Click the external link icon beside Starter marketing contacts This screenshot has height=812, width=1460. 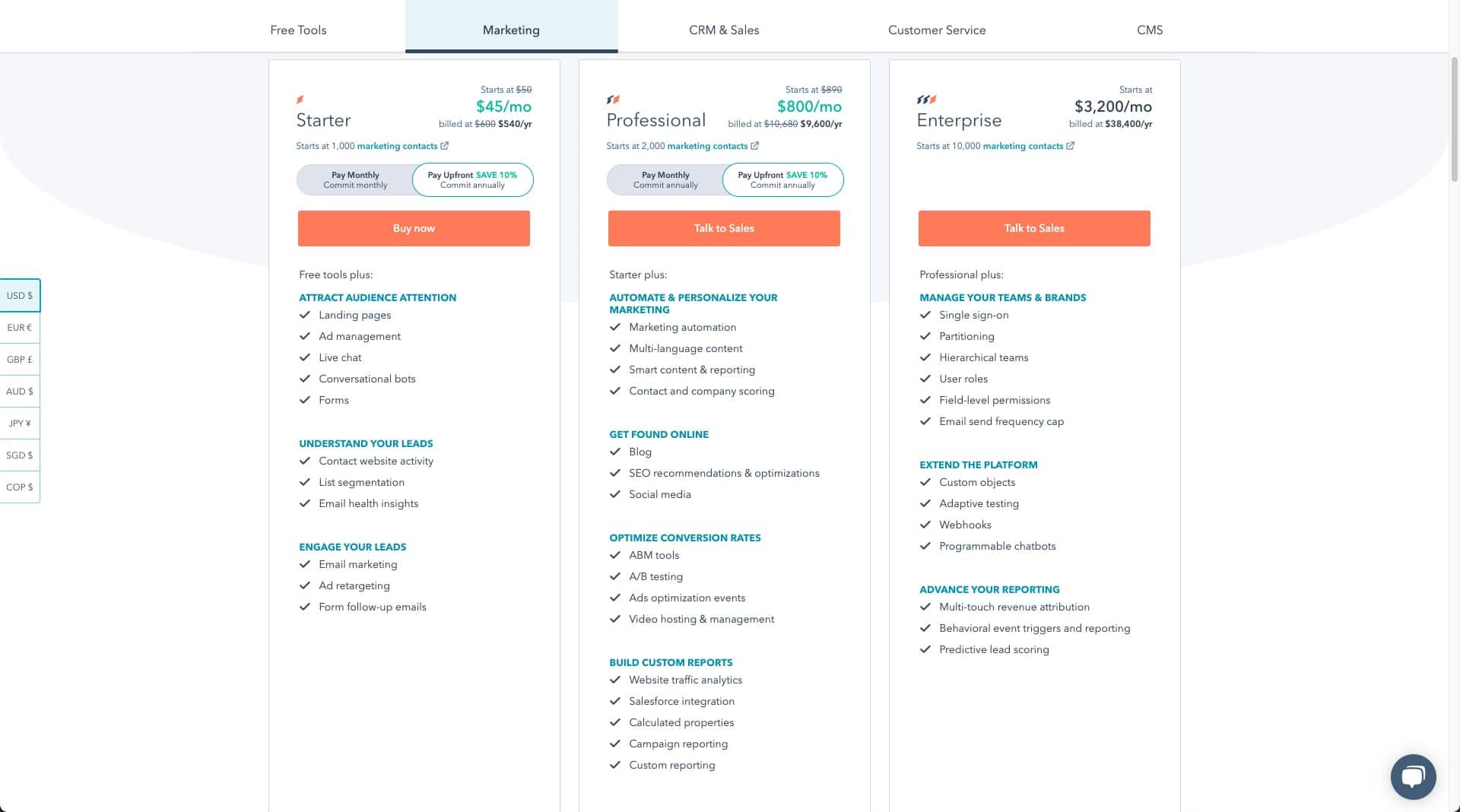coord(446,145)
